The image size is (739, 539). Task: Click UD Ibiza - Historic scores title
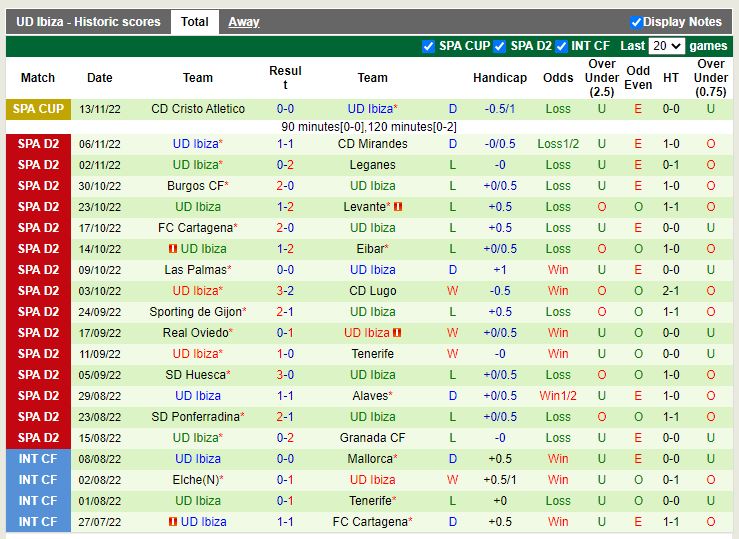(x=88, y=22)
